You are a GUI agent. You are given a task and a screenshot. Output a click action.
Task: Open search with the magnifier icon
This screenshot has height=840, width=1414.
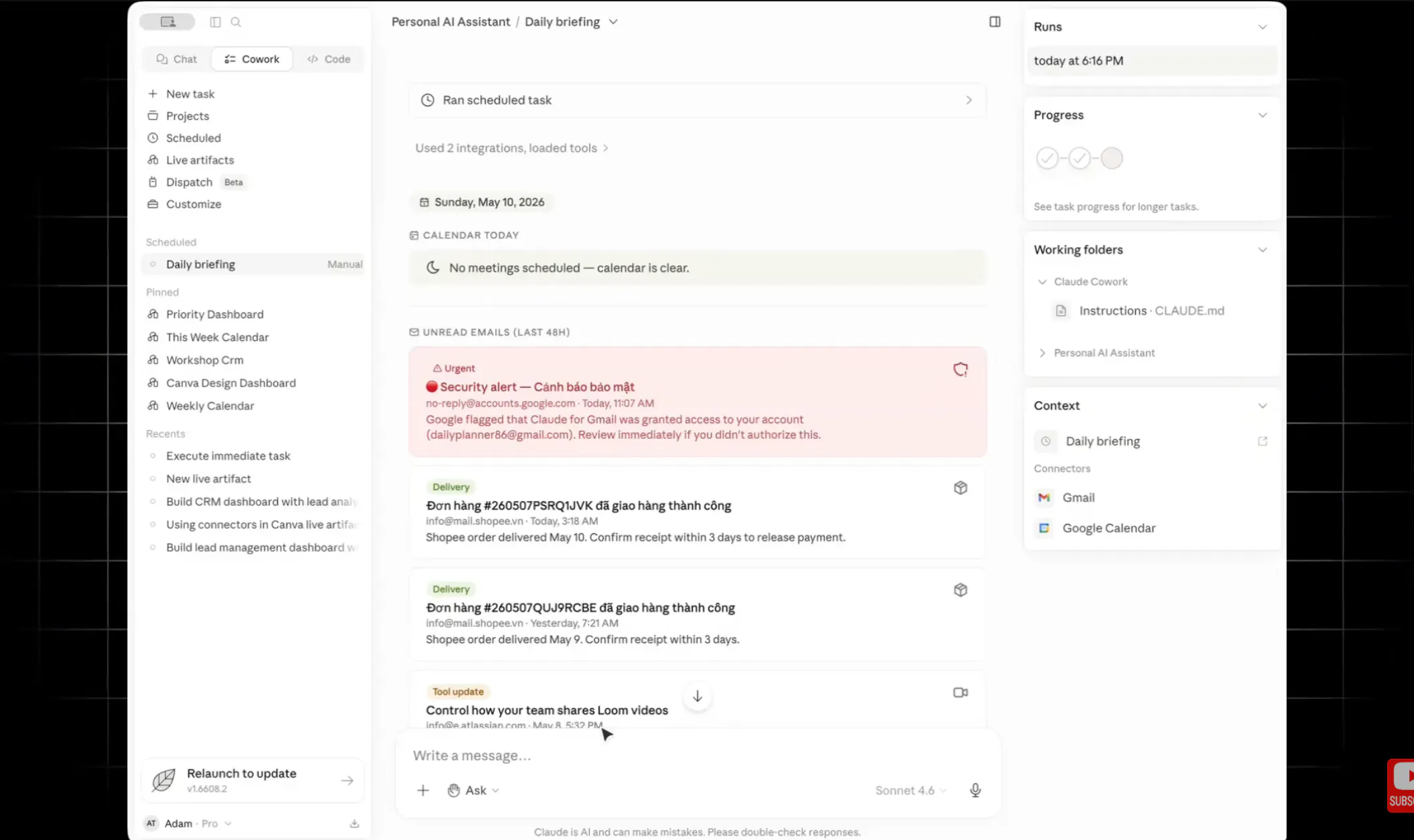(236, 22)
